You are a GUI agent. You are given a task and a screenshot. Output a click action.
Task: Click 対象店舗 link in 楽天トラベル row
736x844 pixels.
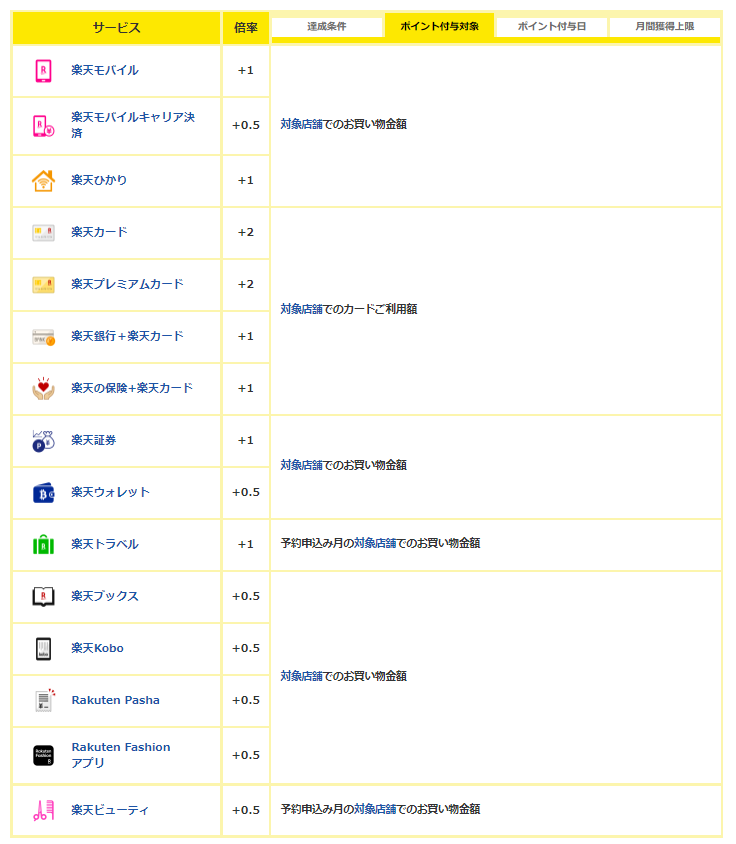click(x=375, y=544)
